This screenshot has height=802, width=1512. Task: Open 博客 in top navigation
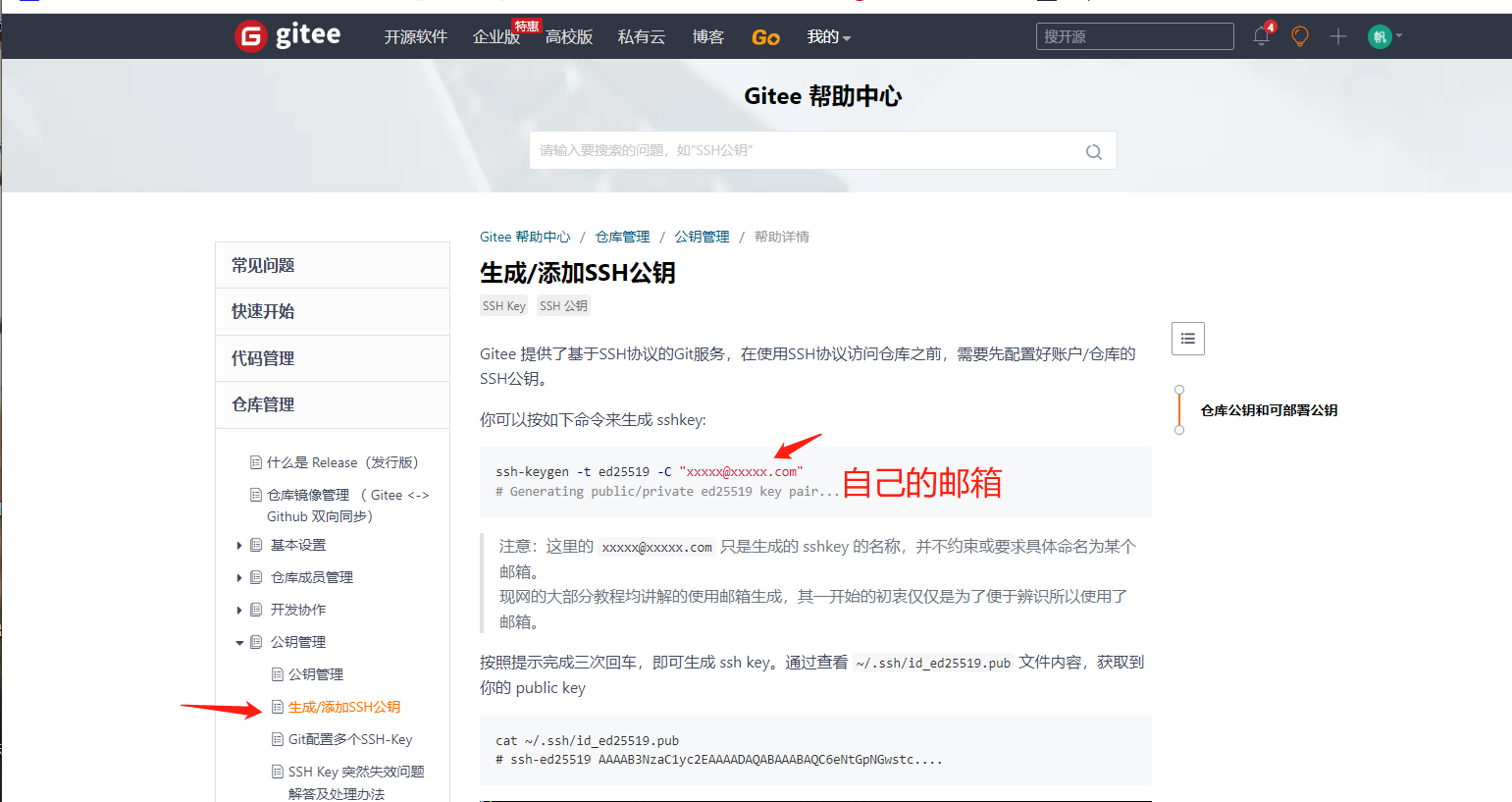click(x=708, y=37)
